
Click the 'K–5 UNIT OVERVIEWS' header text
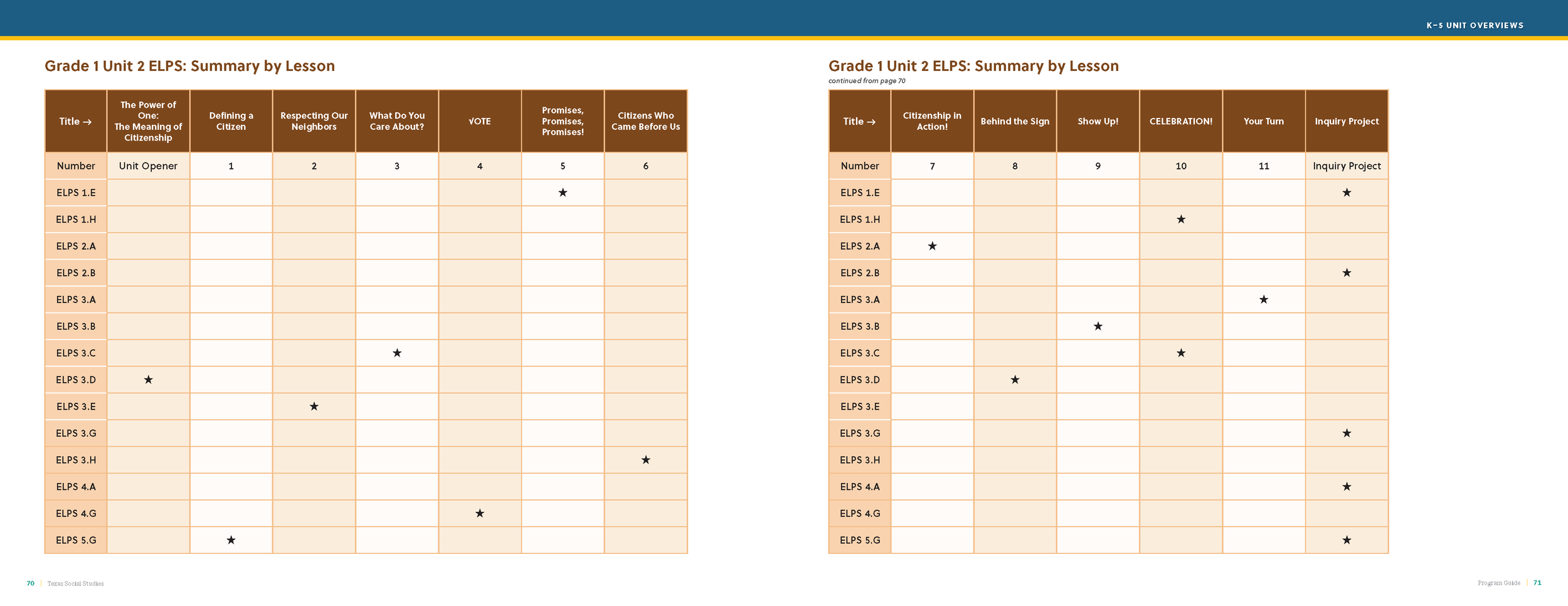coord(1475,26)
